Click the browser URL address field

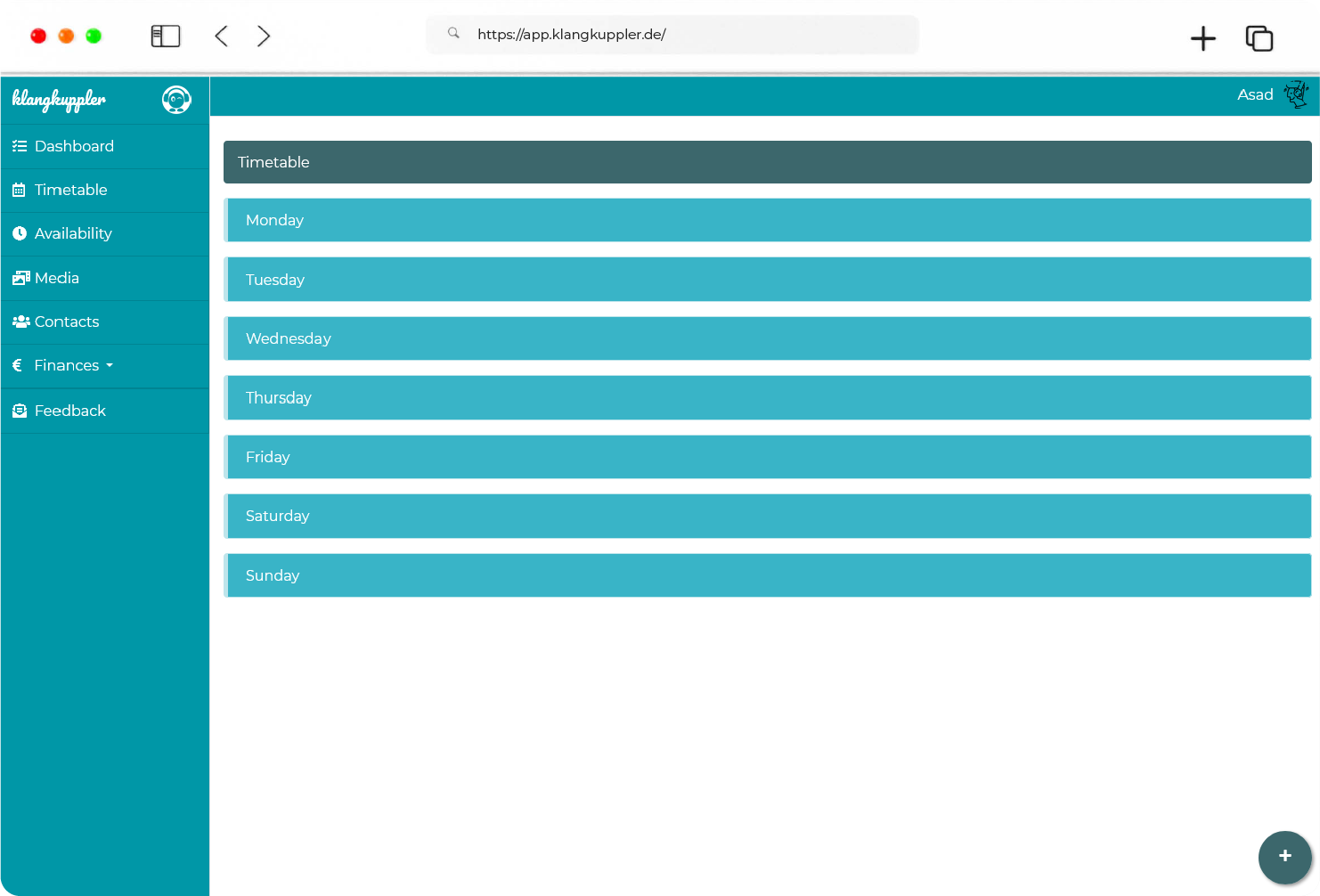click(672, 35)
